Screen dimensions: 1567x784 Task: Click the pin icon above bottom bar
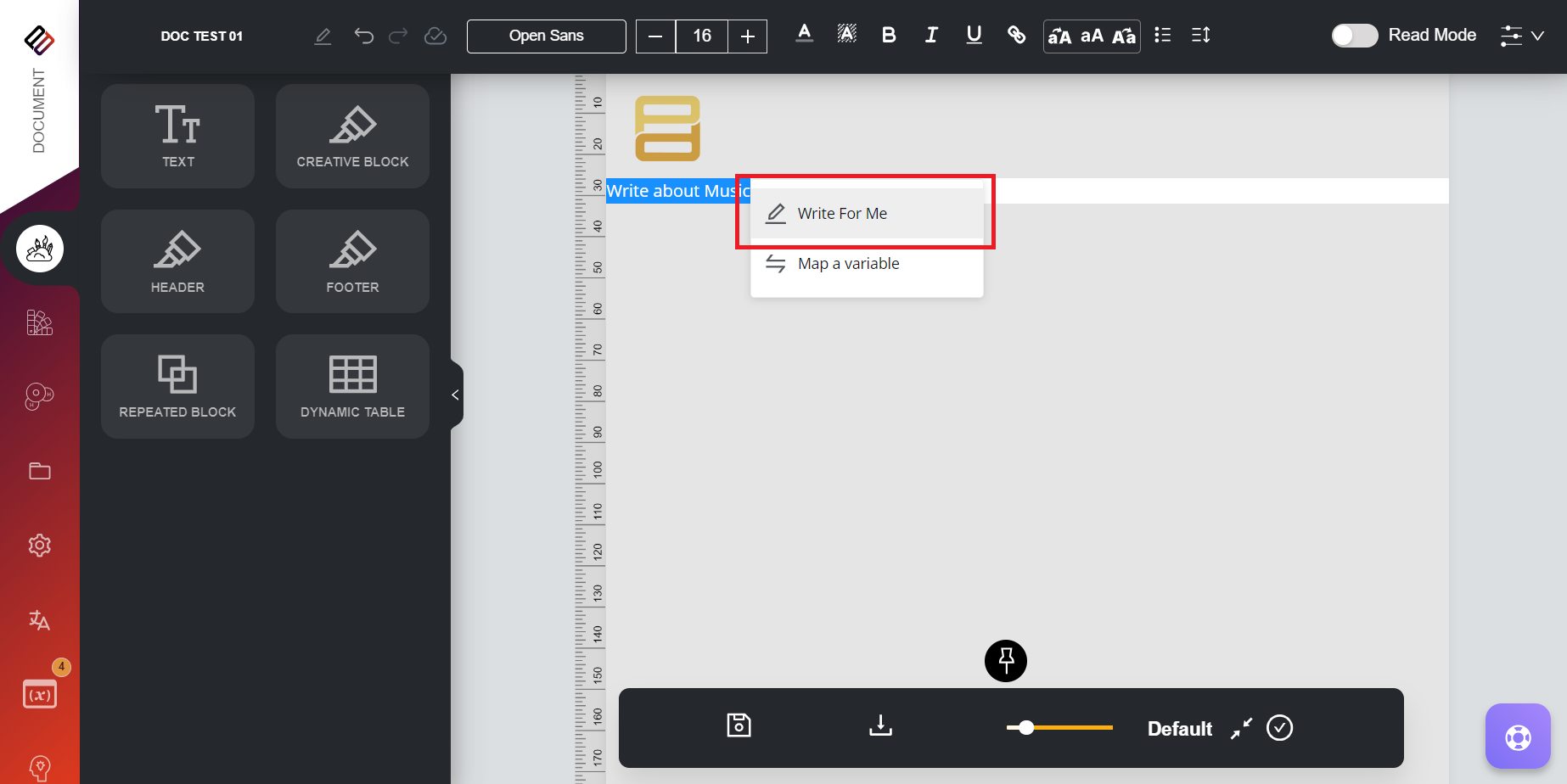(x=1005, y=660)
